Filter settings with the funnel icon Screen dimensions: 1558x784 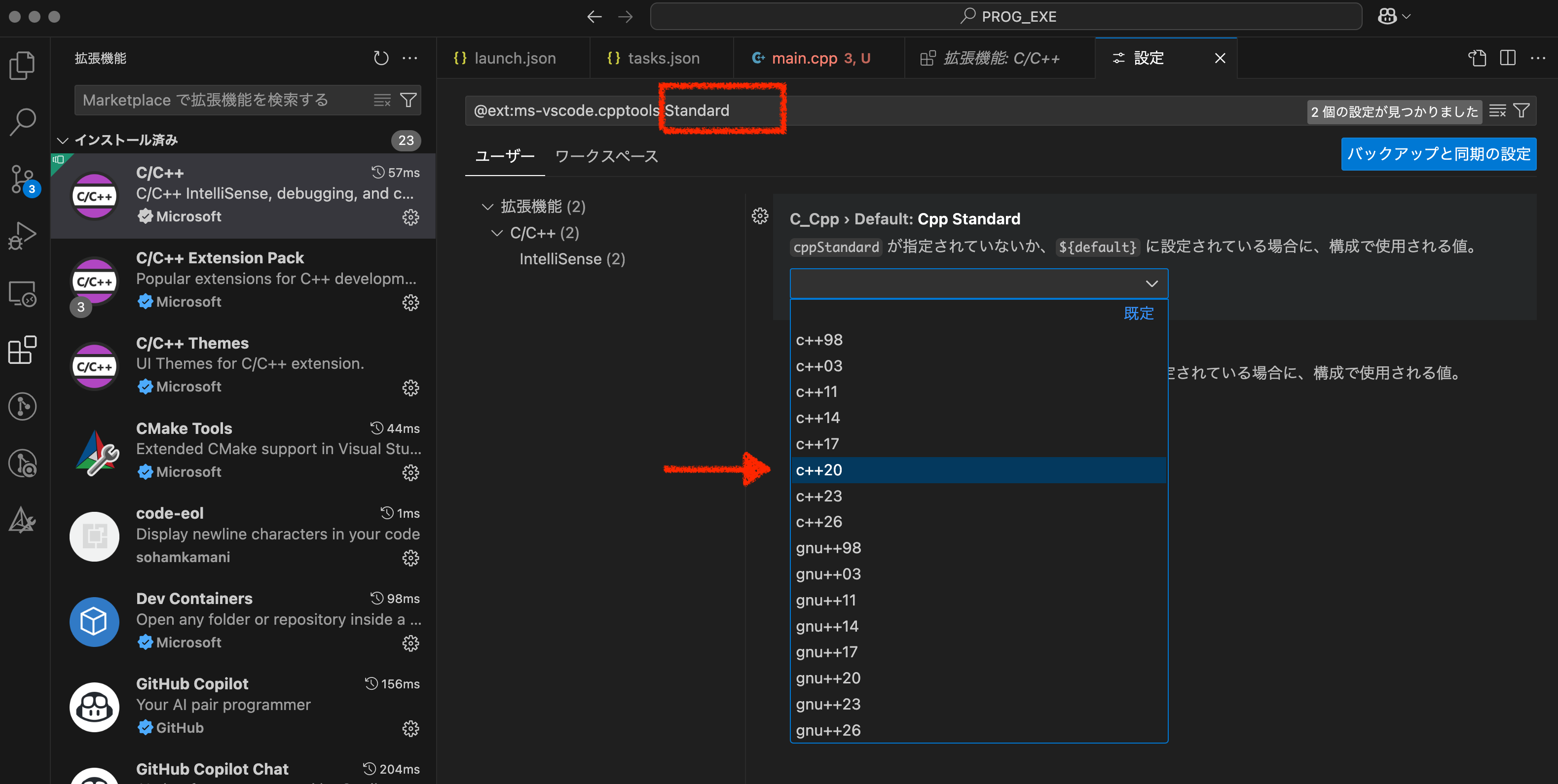1521,111
